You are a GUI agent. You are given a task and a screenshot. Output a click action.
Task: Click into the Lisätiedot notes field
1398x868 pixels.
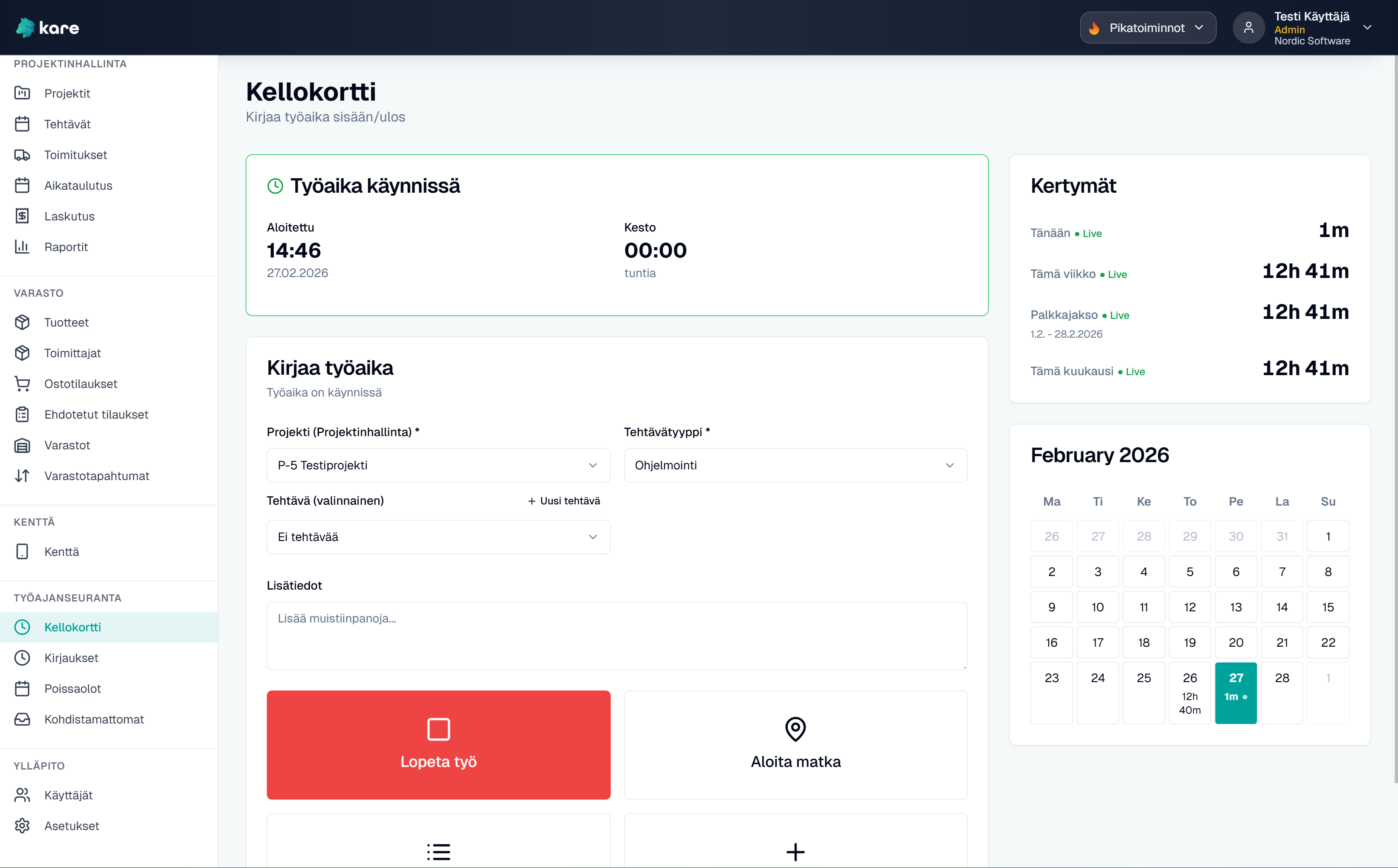[x=616, y=636]
